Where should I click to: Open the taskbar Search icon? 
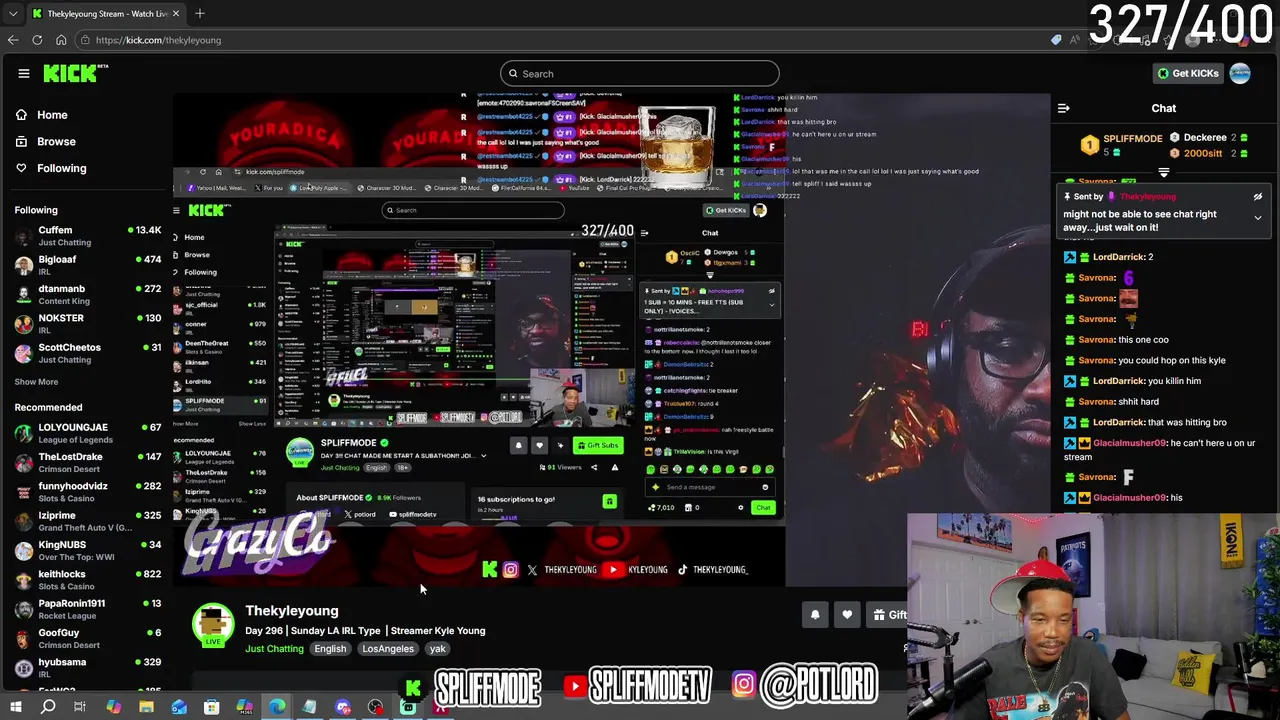[x=48, y=707]
